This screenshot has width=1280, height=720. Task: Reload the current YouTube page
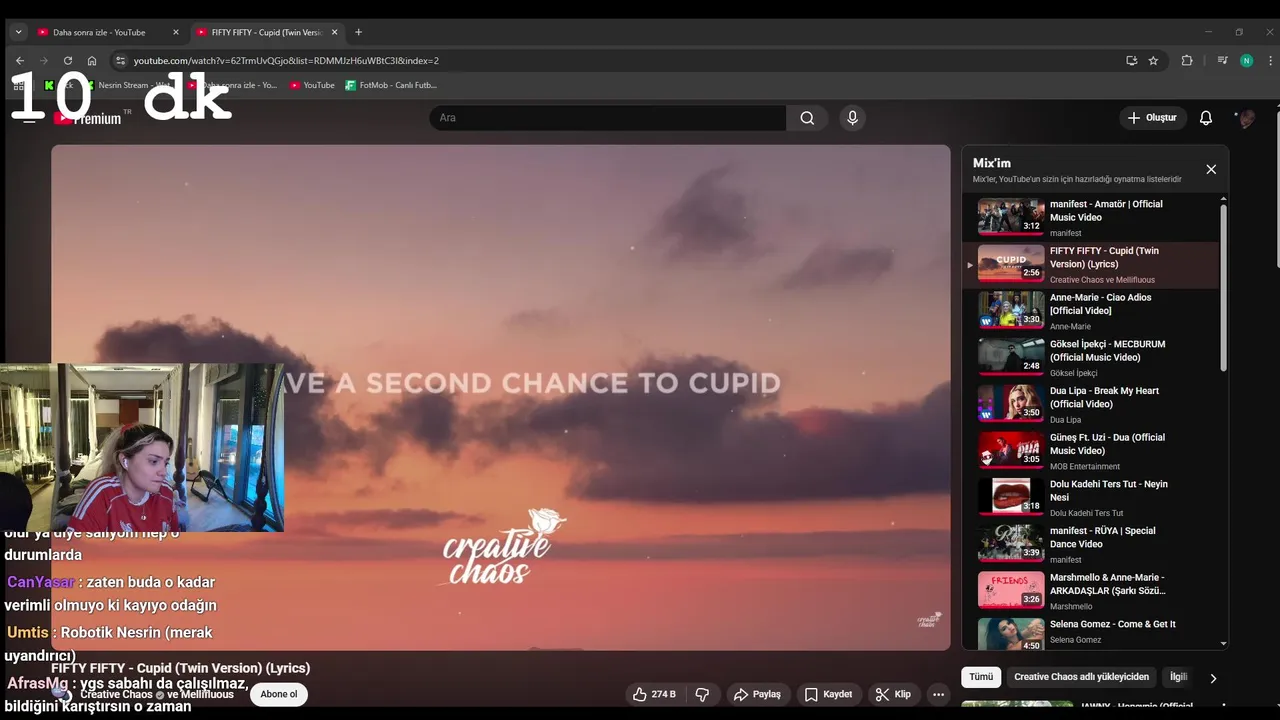[x=68, y=60]
